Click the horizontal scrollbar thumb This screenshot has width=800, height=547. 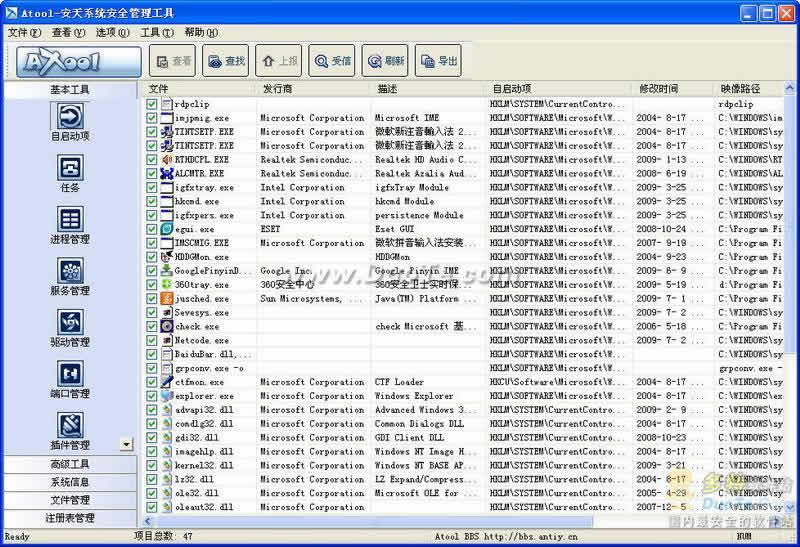point(375,521)
